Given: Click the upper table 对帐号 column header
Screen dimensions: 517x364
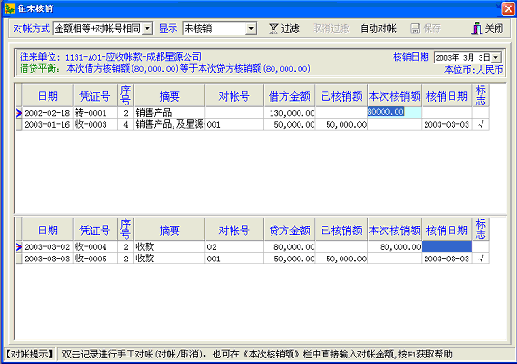Looking at the screenshot, I should 234,96.
